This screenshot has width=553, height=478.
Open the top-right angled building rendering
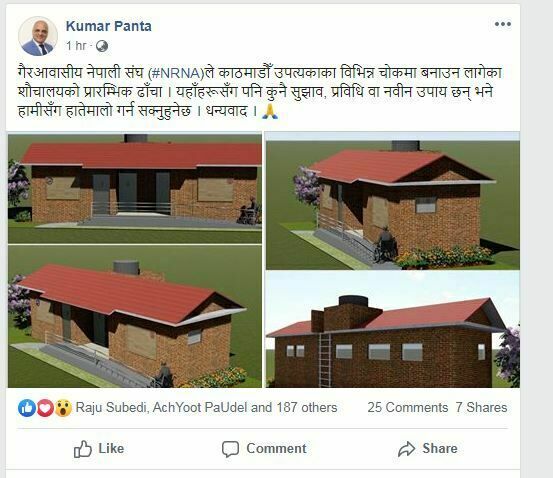(393, 201)
